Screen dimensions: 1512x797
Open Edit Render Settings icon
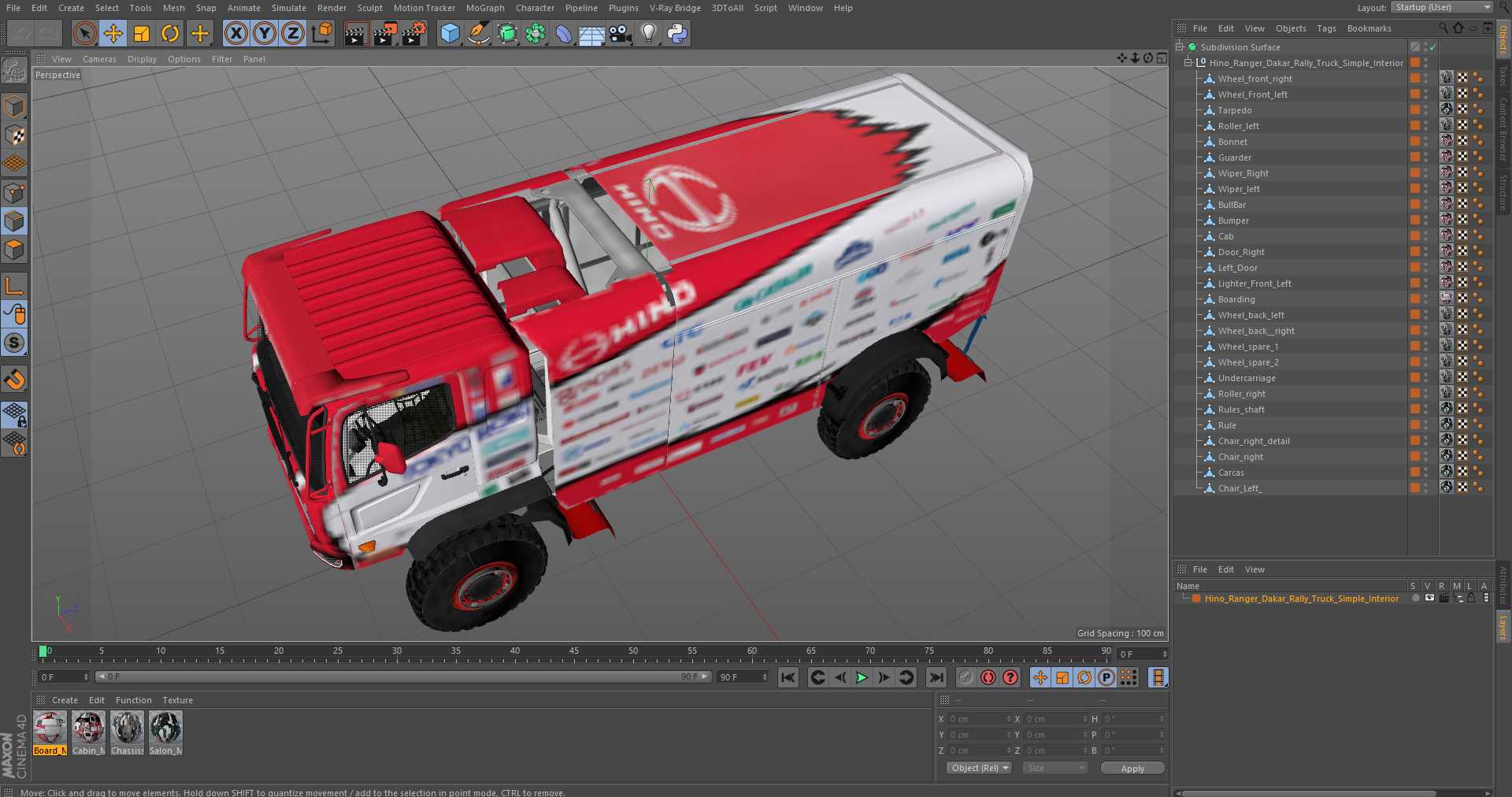click(414, 33)
